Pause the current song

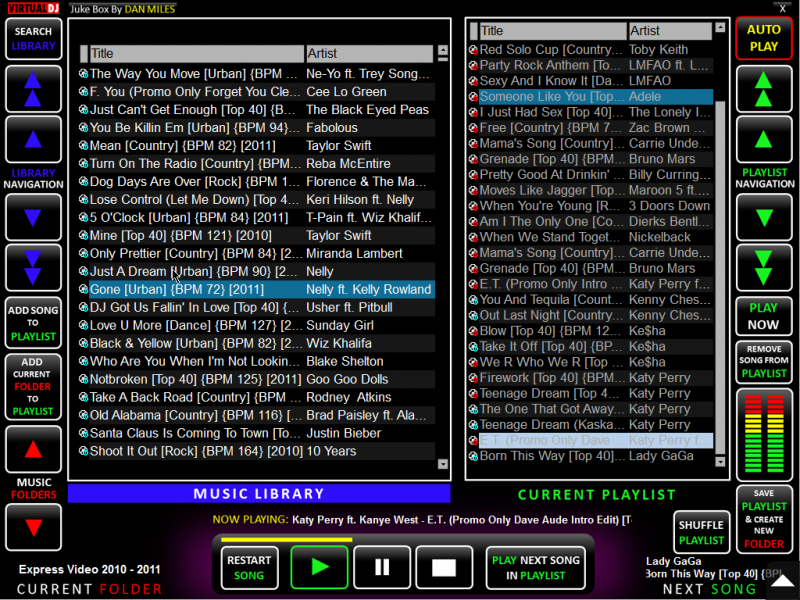382,567
